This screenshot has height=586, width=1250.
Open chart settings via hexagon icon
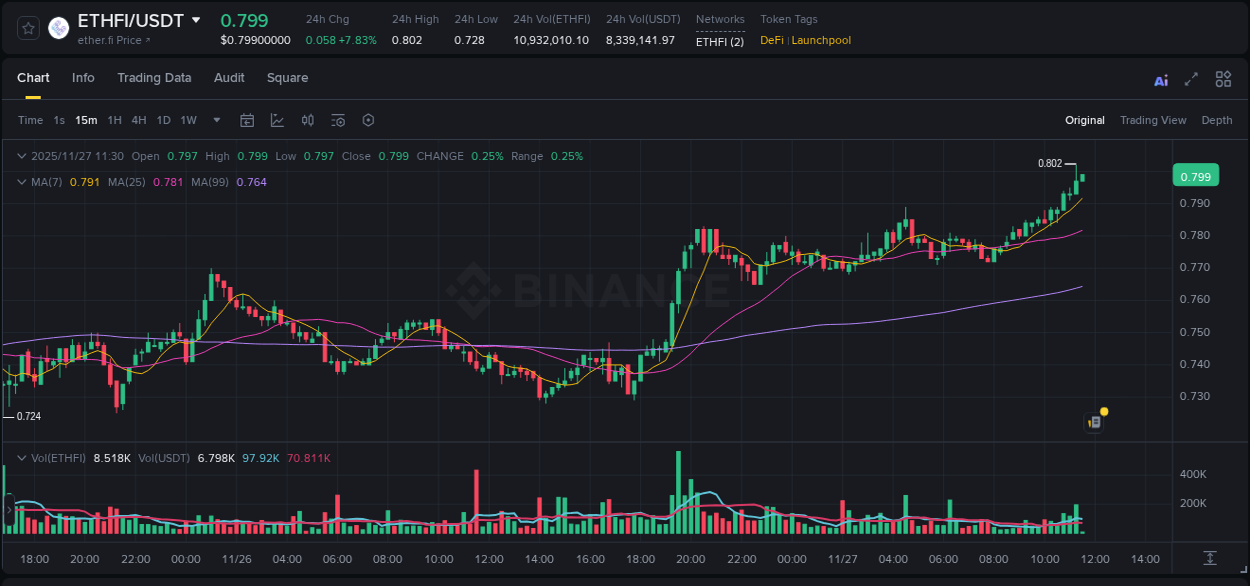click(x=367, y=120)
